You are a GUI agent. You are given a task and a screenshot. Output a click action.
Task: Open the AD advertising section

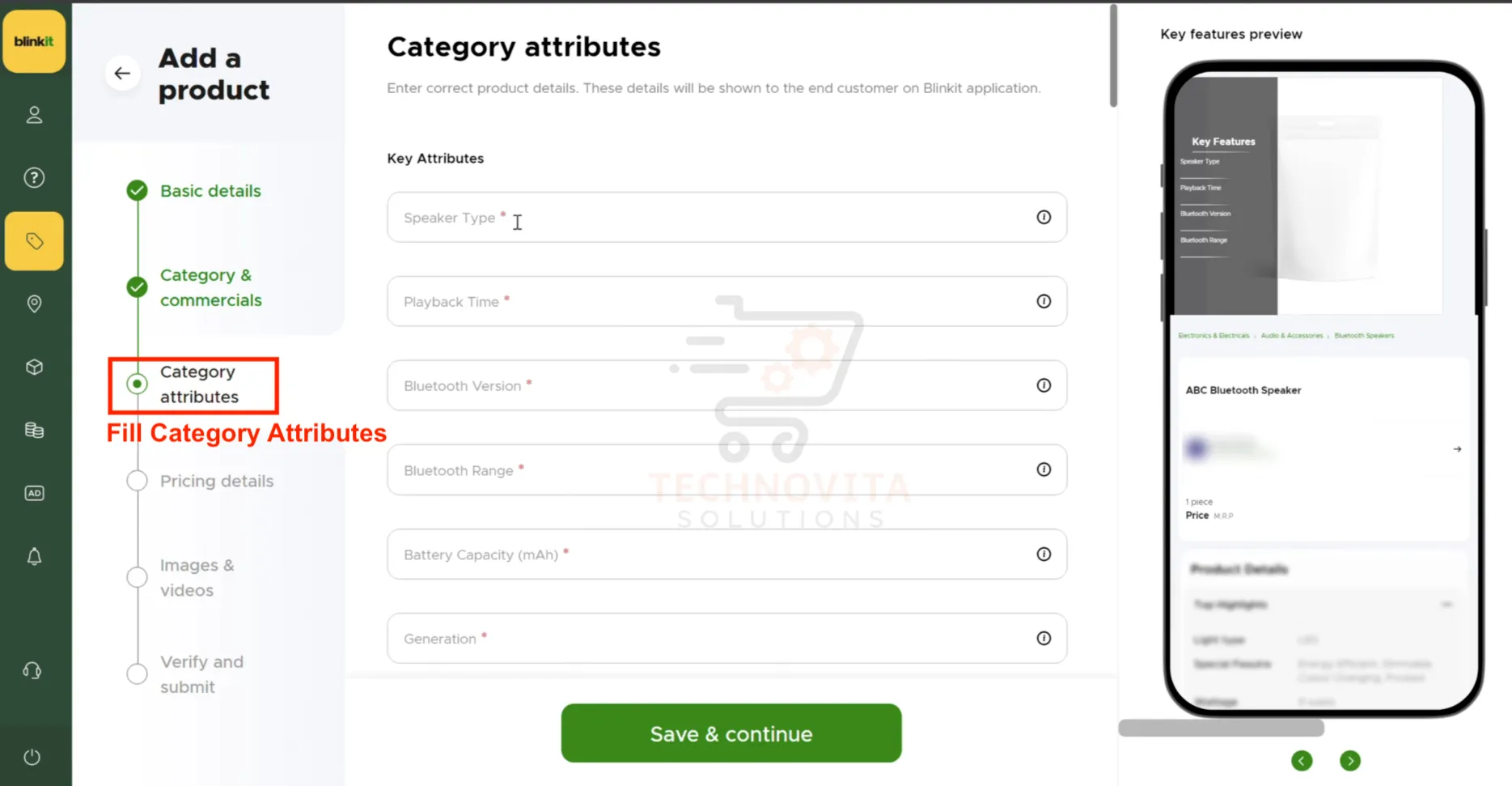[34, 493]
